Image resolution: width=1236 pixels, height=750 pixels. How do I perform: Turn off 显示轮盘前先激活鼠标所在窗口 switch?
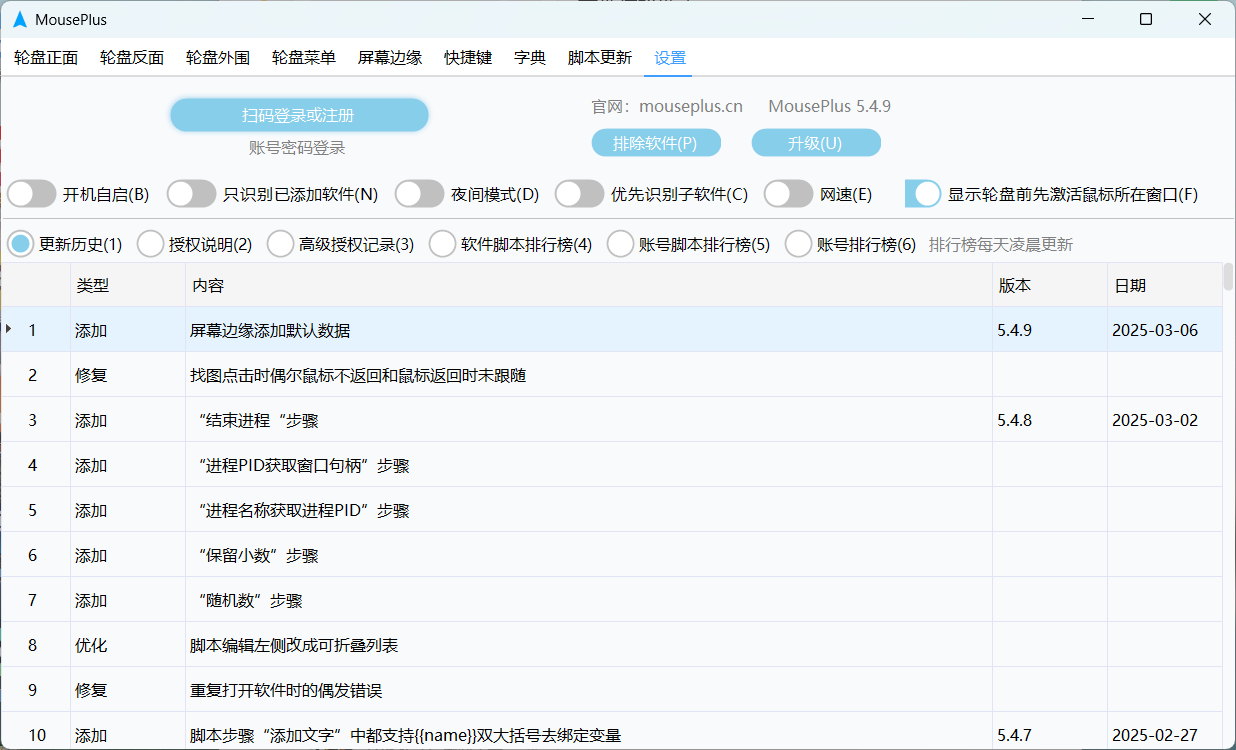[923, 194]
